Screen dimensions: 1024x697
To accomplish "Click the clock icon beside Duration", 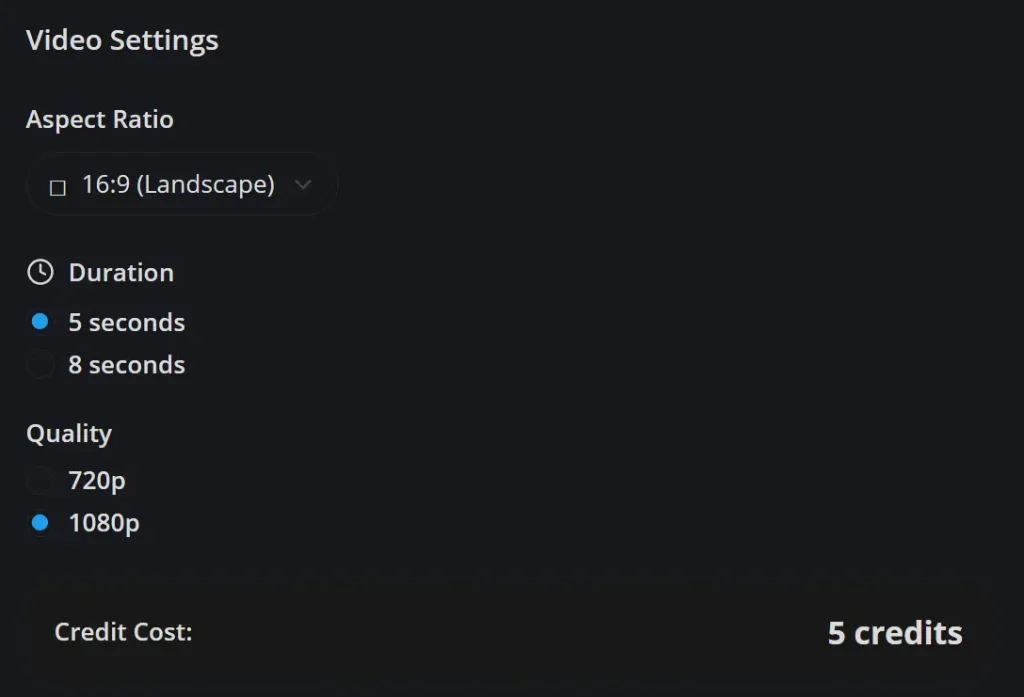I will [x=39, y=270].
